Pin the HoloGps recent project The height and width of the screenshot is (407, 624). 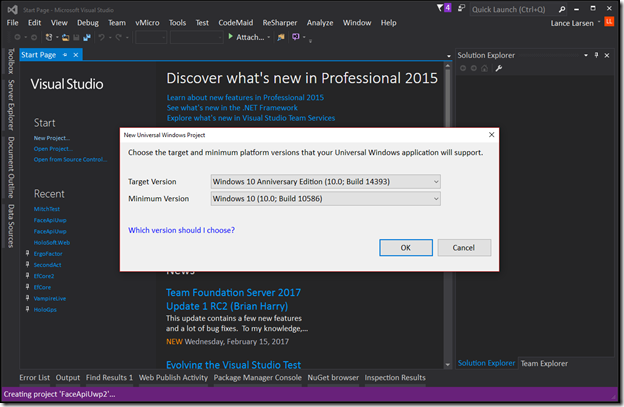(x=27, y=309)
